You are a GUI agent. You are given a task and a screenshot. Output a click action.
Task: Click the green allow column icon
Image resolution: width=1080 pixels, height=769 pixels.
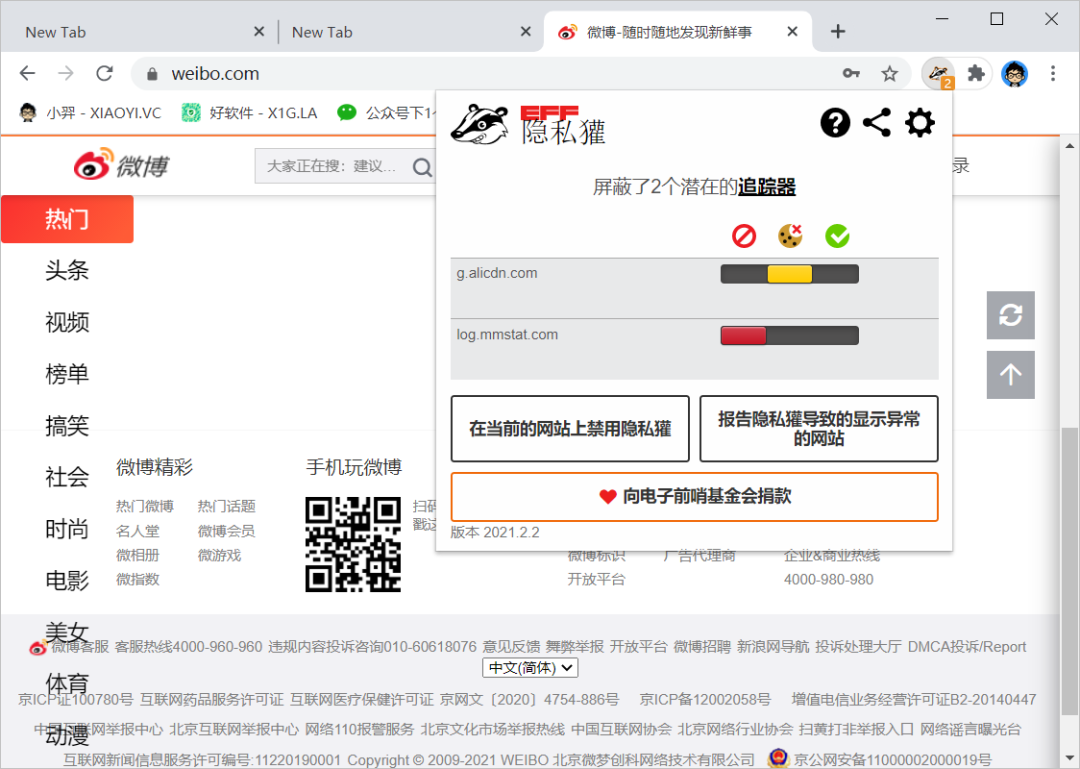pyautogui.click(x=838, y=236)
